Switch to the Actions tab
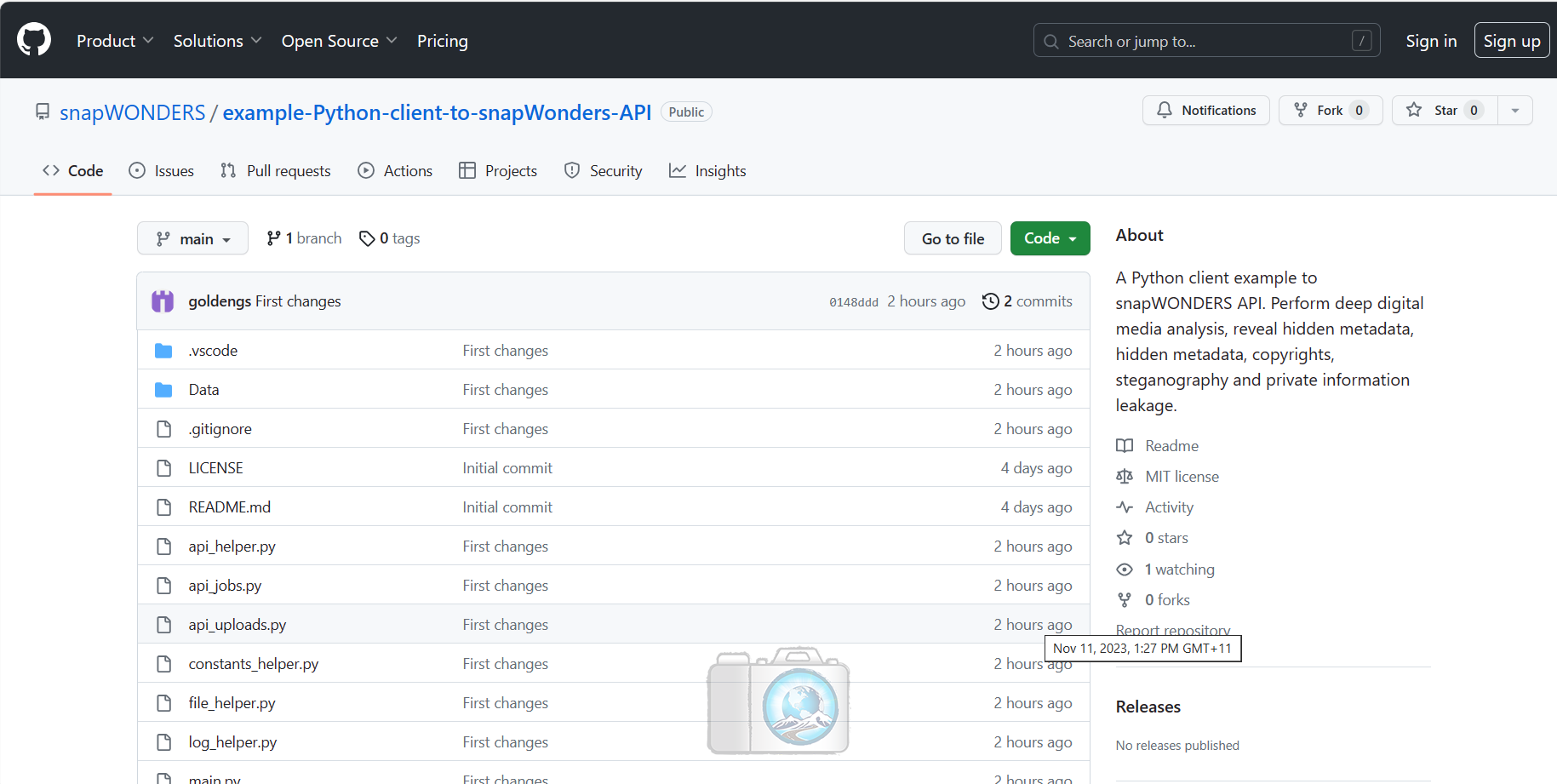 395,171
